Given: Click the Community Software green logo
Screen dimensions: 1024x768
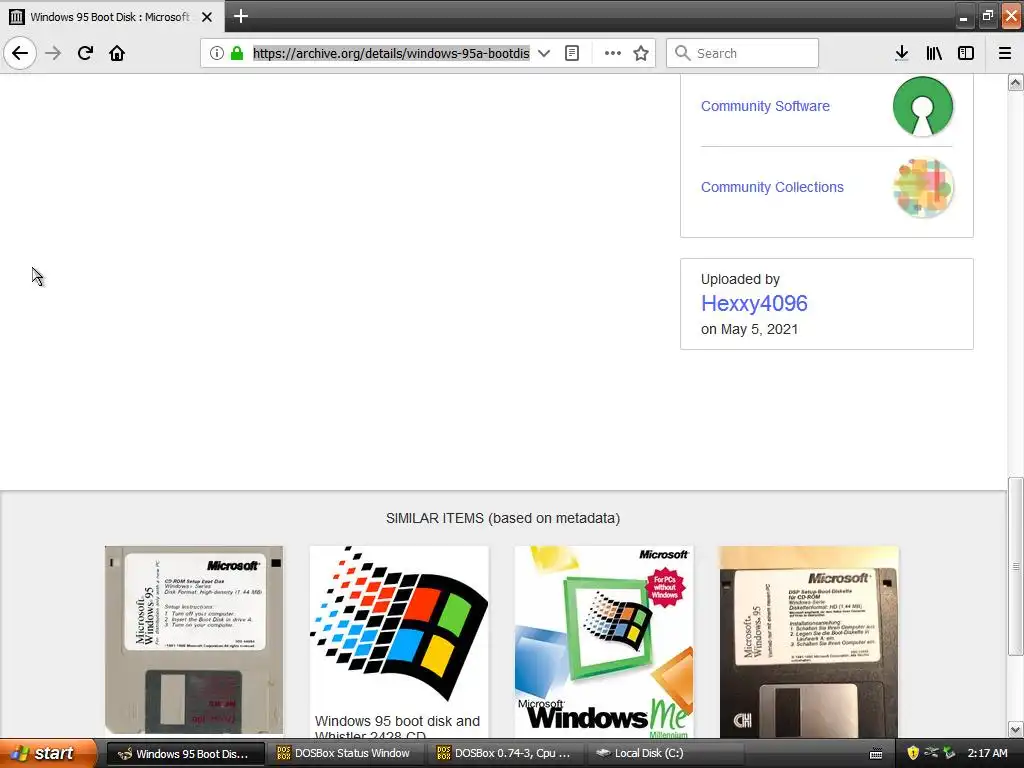Looking at the screenshot, I should 922,106.
